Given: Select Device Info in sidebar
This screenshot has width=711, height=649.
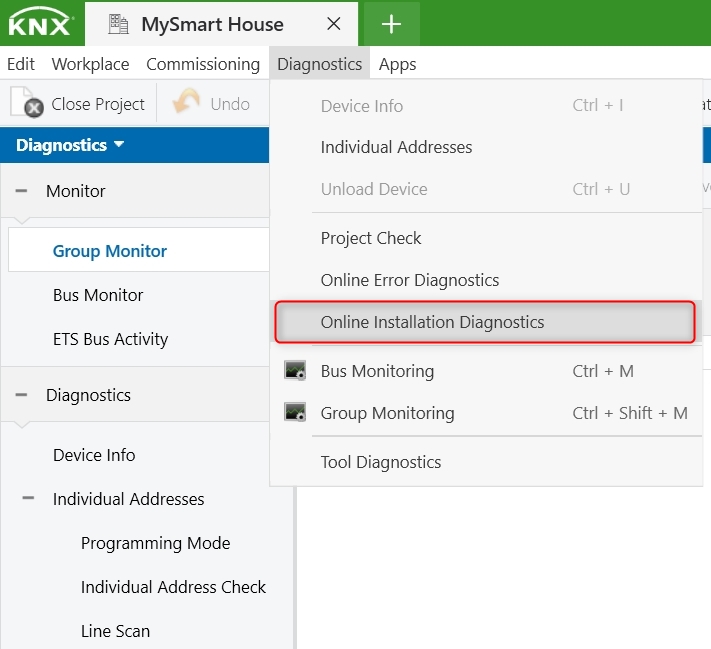Looking at the screenshot, I should [94, 455].
